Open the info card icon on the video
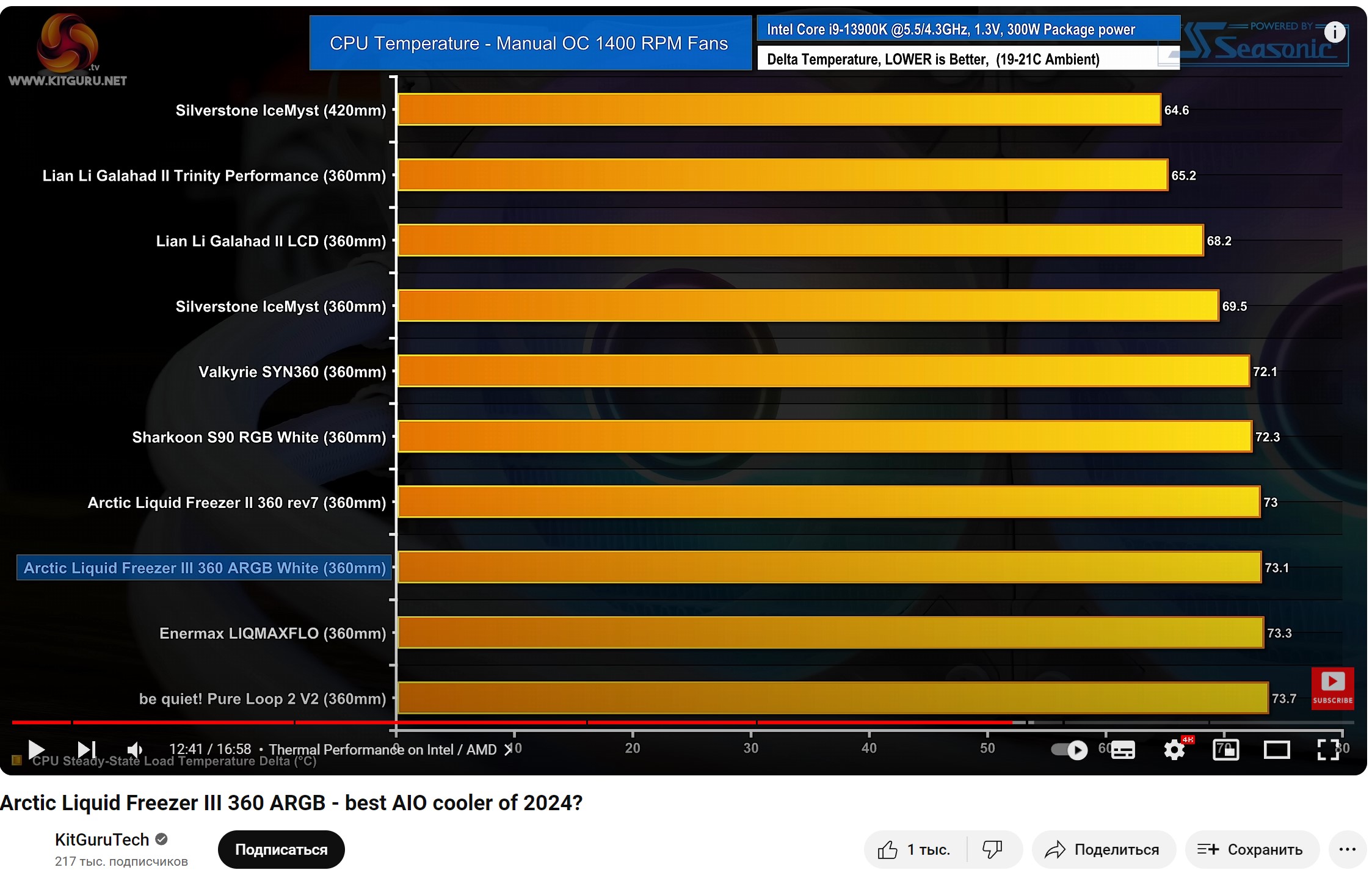The width and height of the screenshot is (1372, 881). 1334,32
